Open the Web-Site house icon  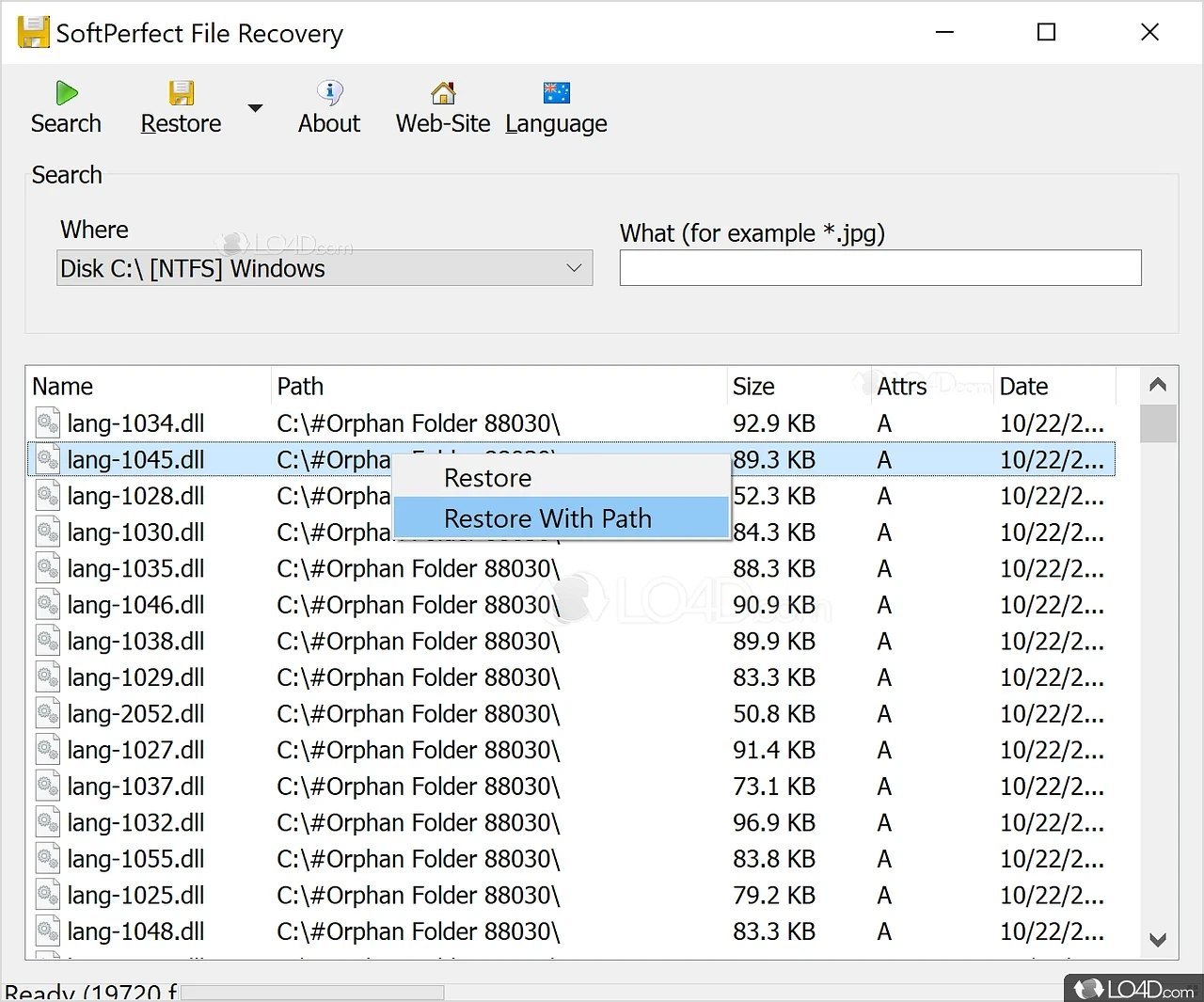[443, 92]
